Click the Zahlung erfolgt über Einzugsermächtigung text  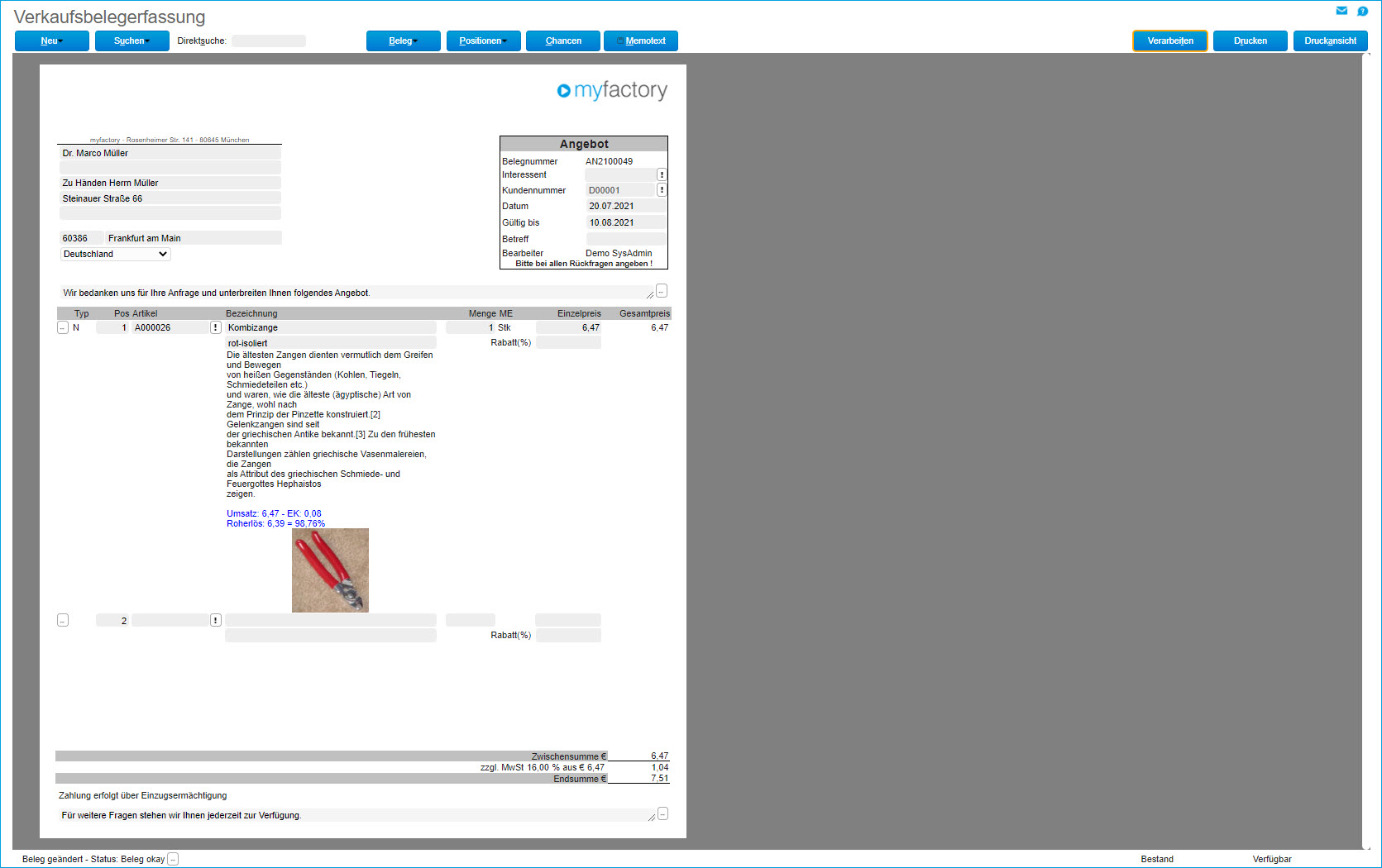coord(142,795)
